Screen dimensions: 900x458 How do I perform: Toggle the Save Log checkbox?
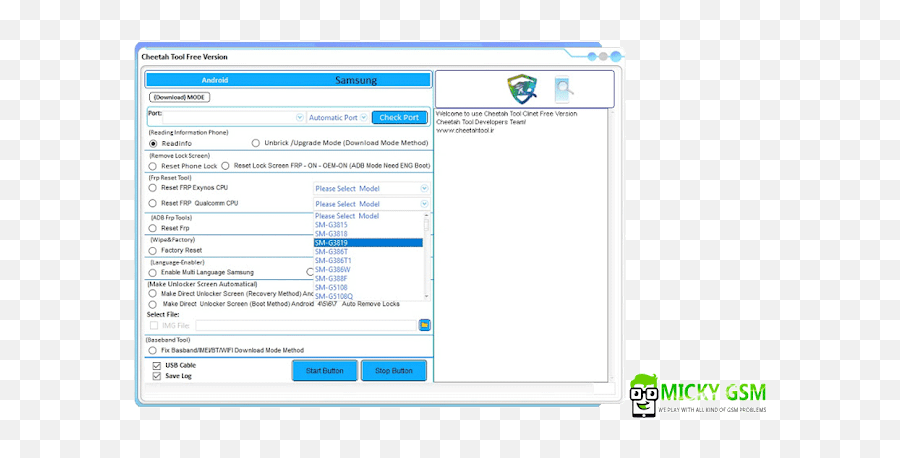coord(156,376)
